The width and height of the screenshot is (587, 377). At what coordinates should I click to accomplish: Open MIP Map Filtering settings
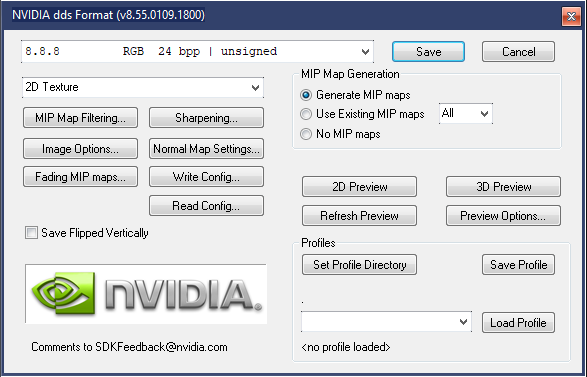tap(80, 118)
